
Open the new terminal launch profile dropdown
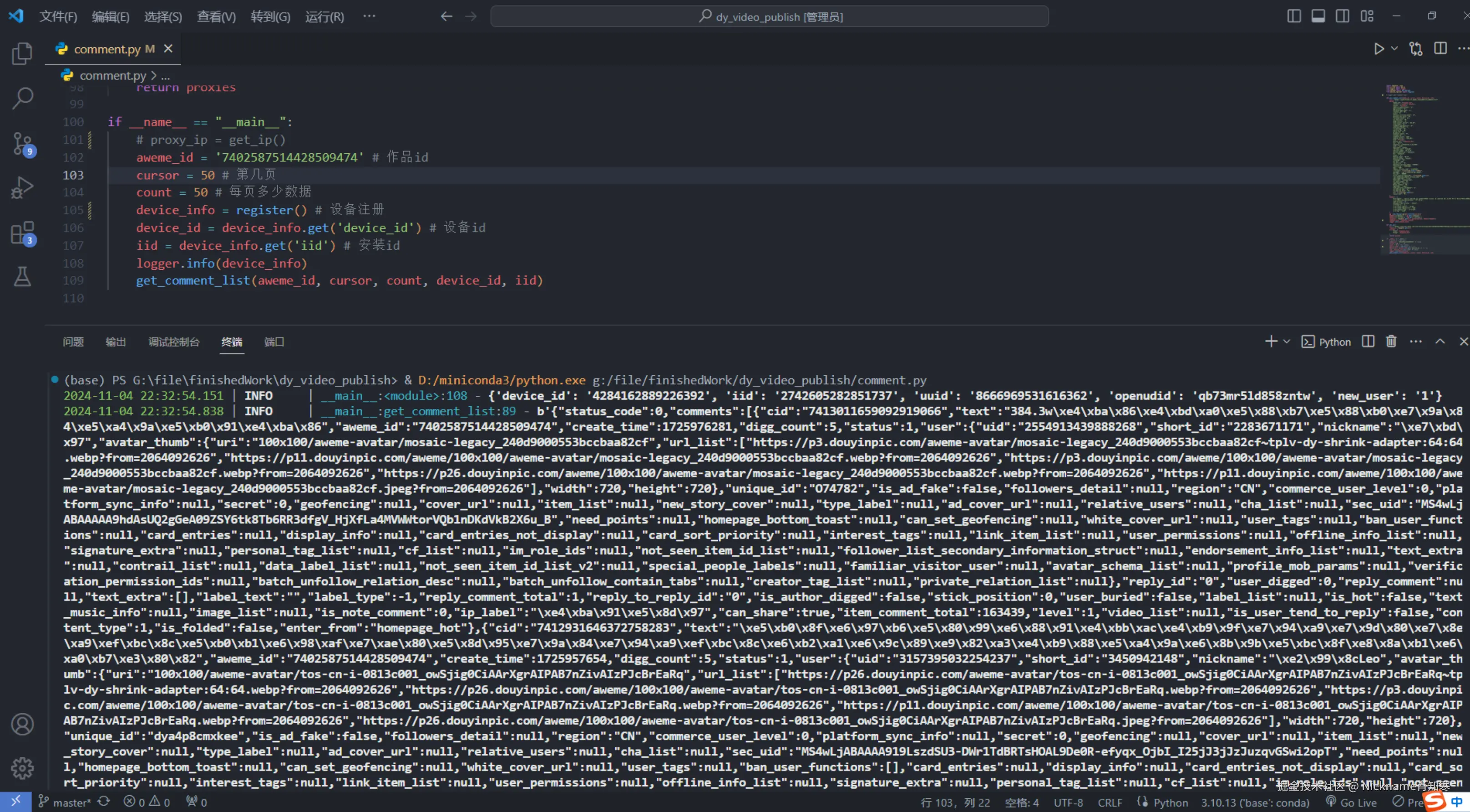click(1287, 342)
